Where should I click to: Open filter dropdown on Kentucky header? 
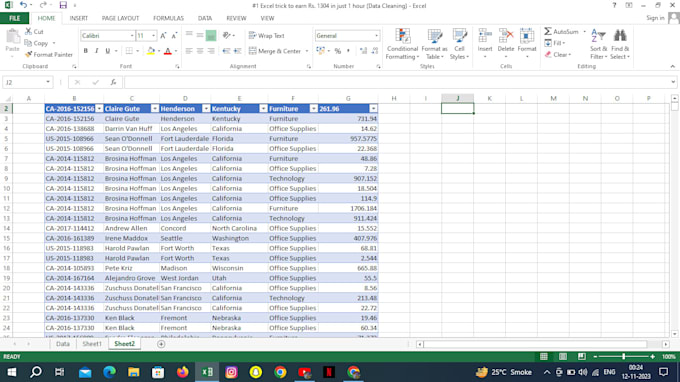(263, 108)
